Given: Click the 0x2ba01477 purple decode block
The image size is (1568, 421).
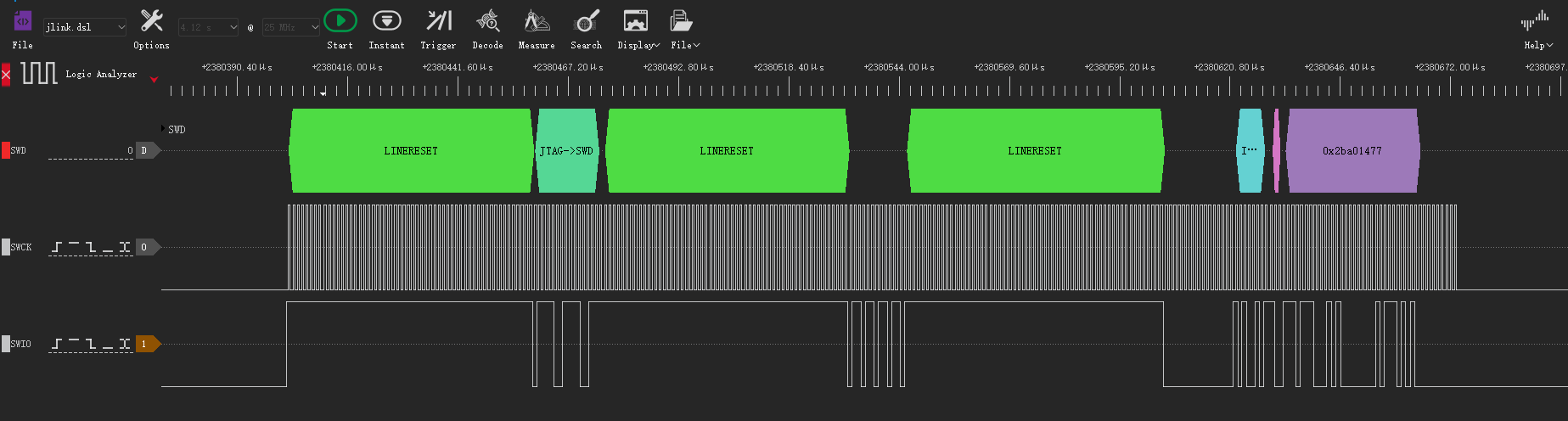Looking at the screenshot, I should pyautogui.click(x=1352, y=151).
